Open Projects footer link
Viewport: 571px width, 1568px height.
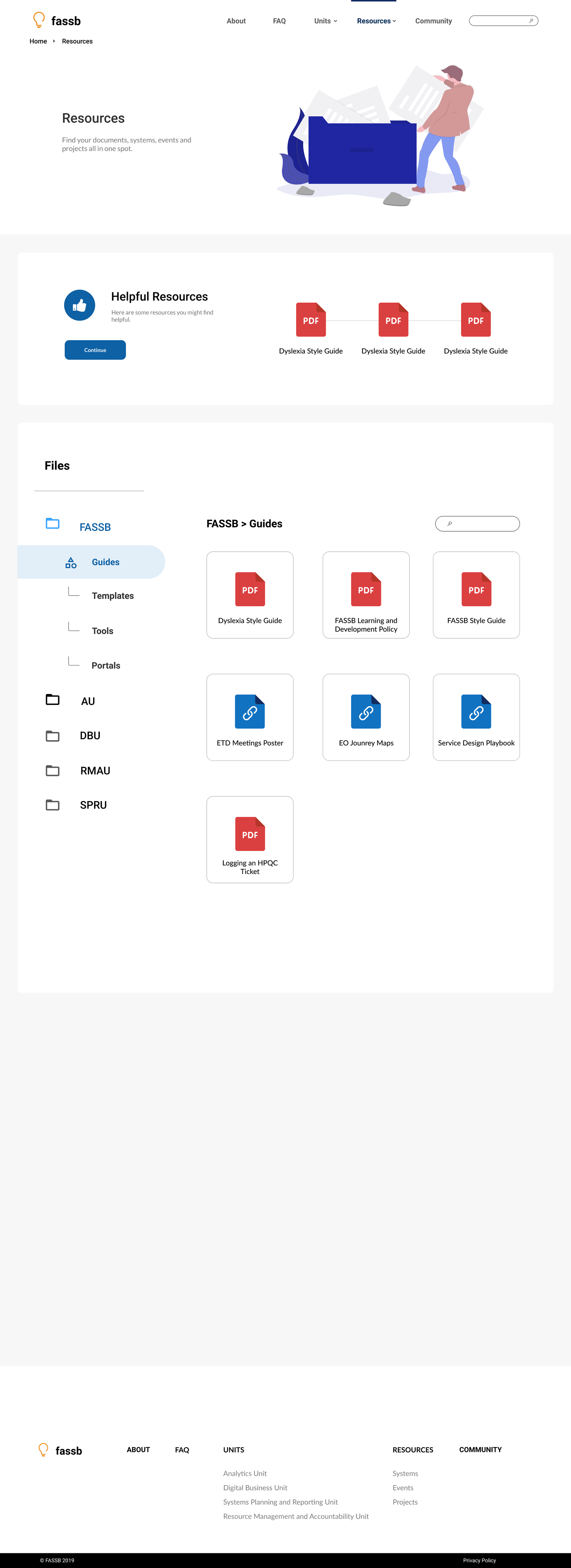point(405,1502)
